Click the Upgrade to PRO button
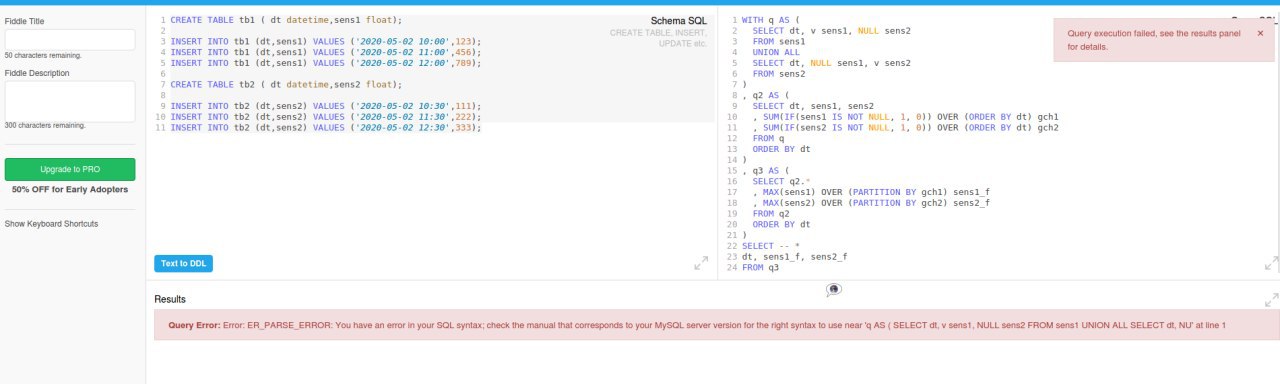 70,169
